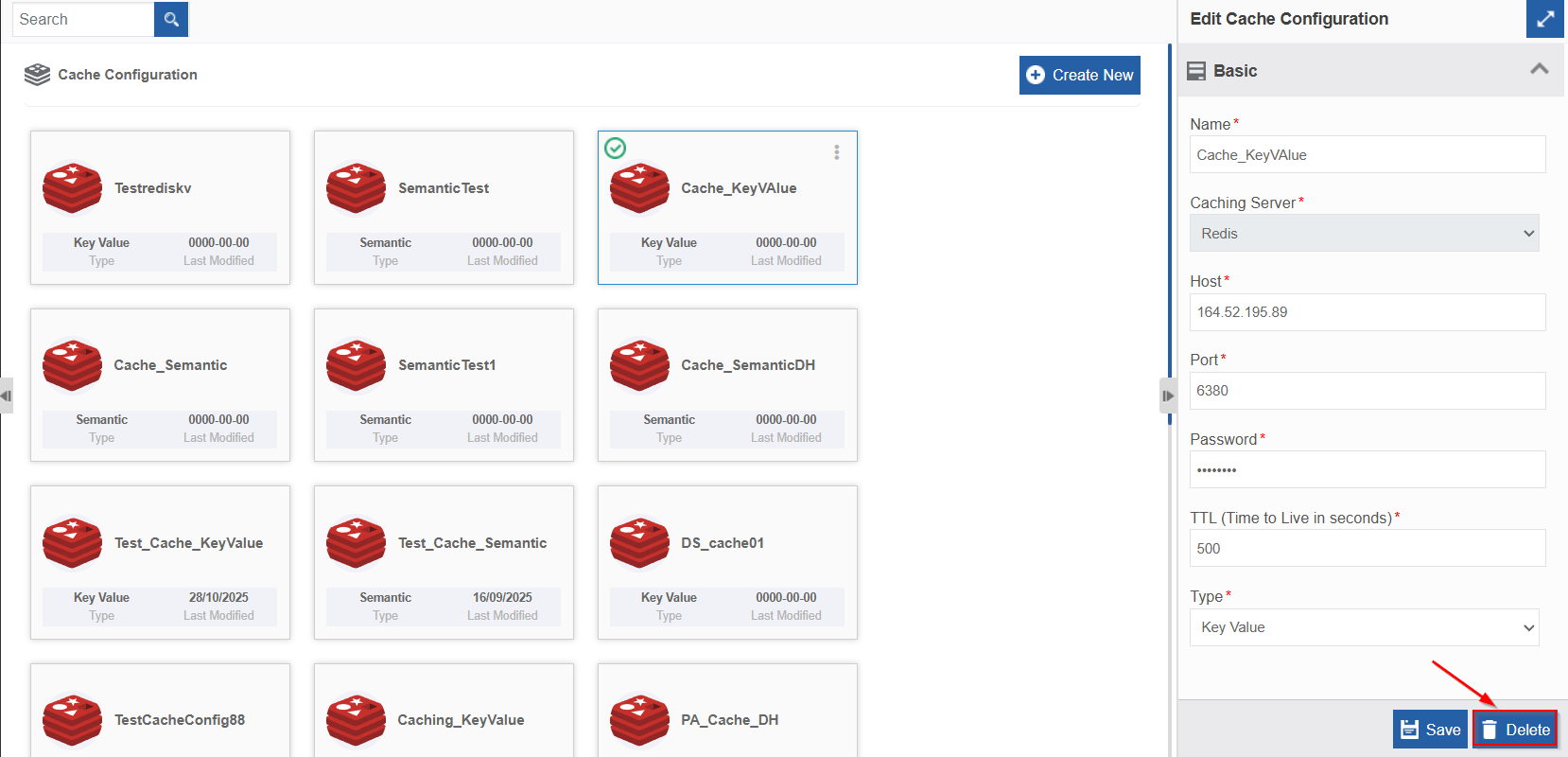Viewport: 1568px width, 757px height.
Task: Click the Redis icon on Test_Cache_KeyValue card
Action: click(72, 543)
